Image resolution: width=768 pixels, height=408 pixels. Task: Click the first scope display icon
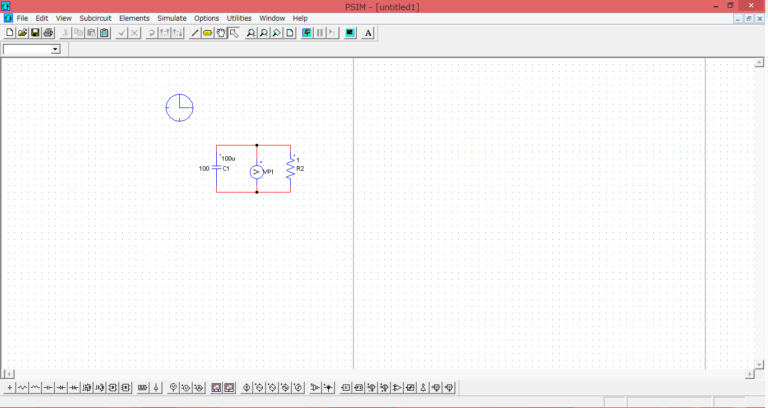click(x=216, y=387)
